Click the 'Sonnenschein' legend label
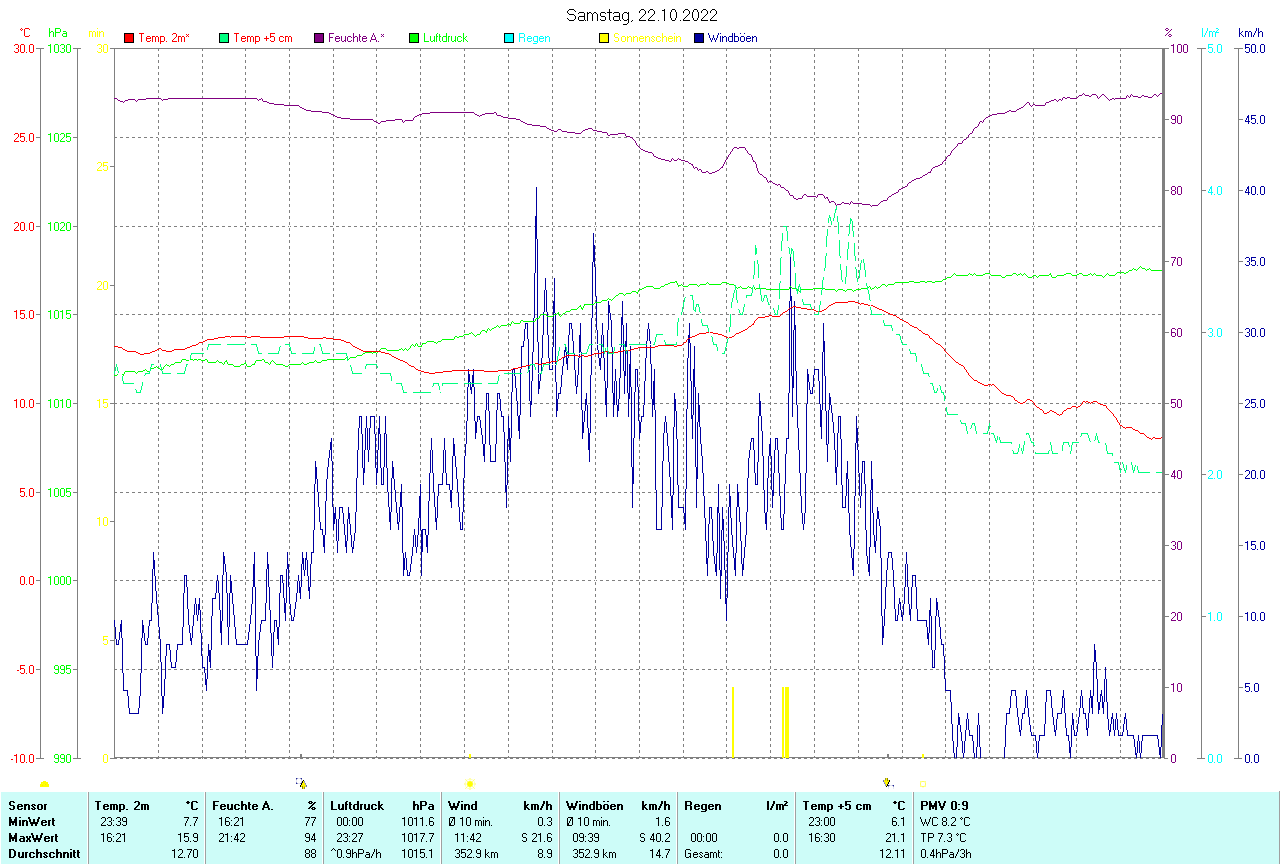The width and height of the screenshot is (1280, 864). pos(647,38)
